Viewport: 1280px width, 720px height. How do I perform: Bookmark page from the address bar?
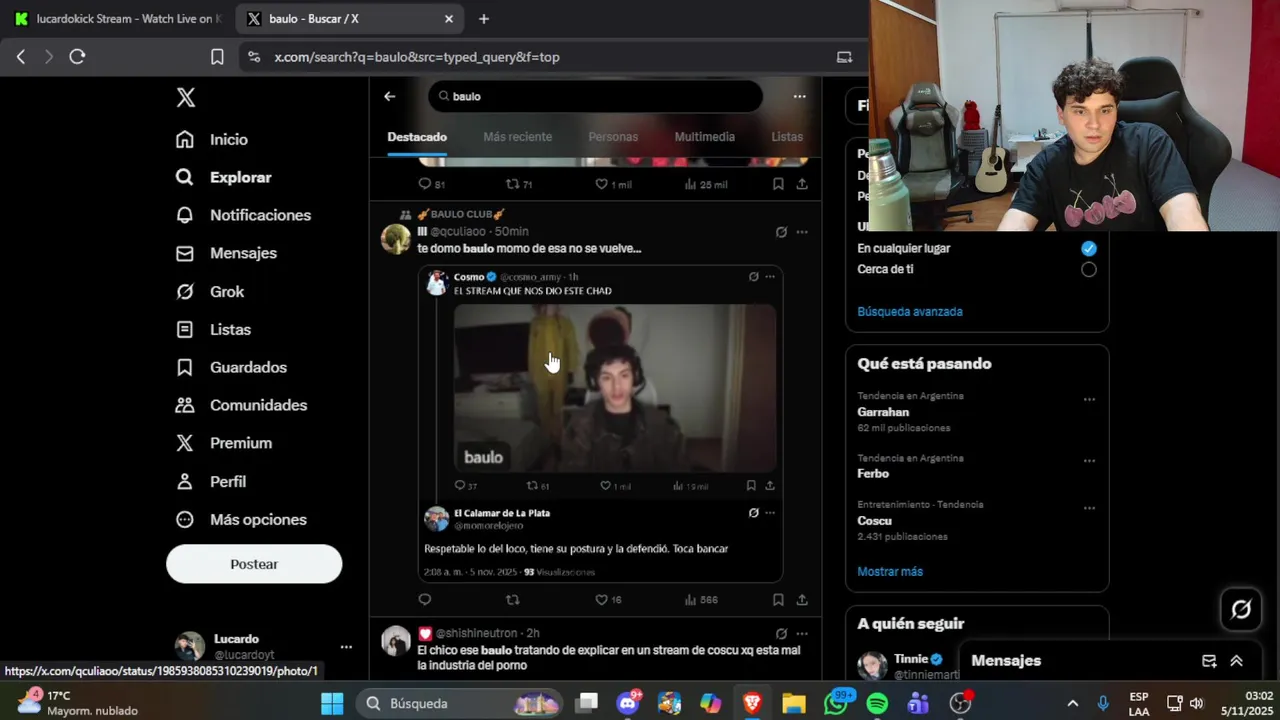click(217, 57)
